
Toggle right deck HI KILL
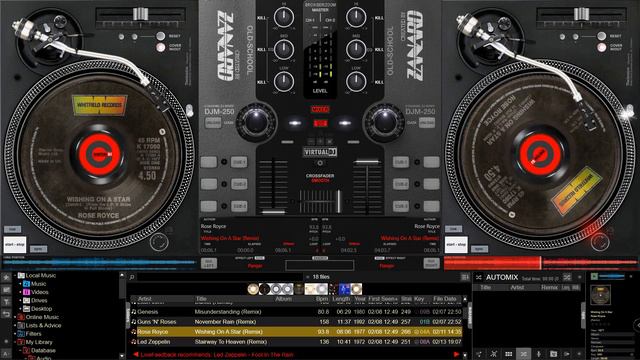[379, 18]
